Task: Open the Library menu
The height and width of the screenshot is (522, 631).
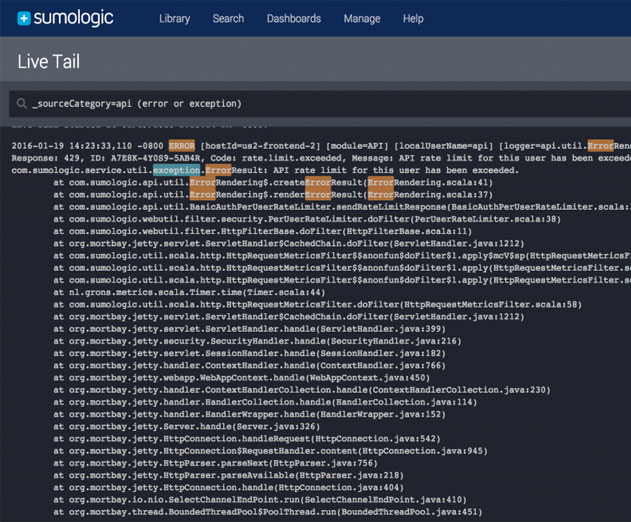Action: pos(175,19)
